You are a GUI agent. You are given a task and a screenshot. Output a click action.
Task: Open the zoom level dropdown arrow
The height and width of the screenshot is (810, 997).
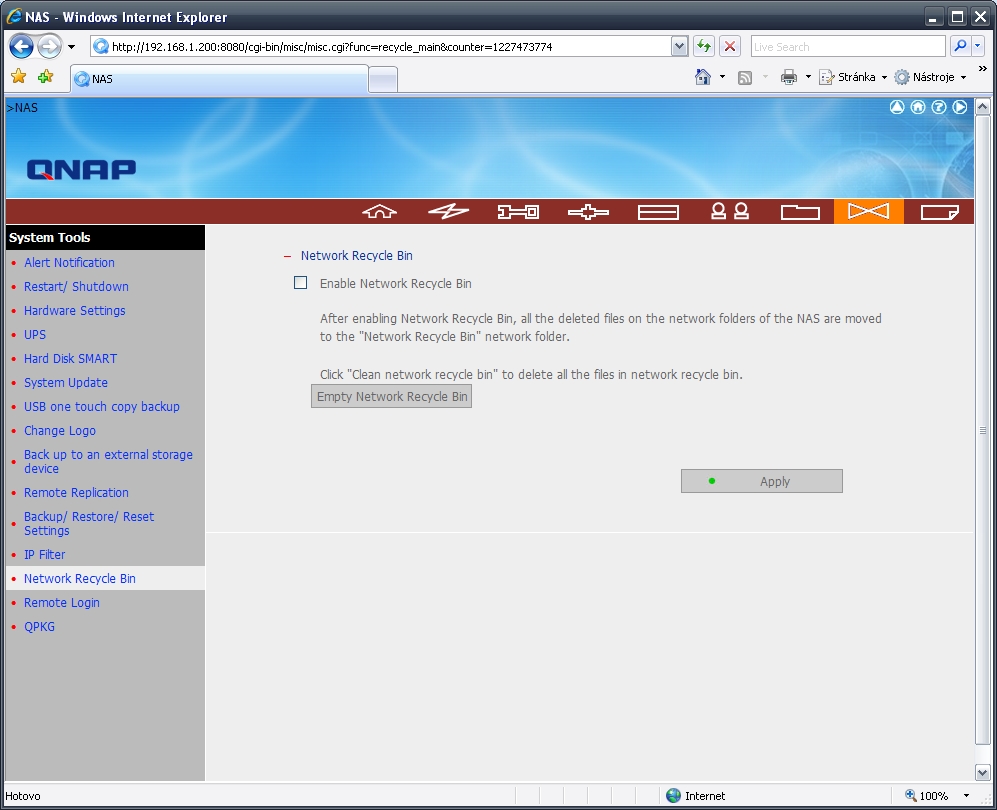pyautogui.click(x=966, y=795)
